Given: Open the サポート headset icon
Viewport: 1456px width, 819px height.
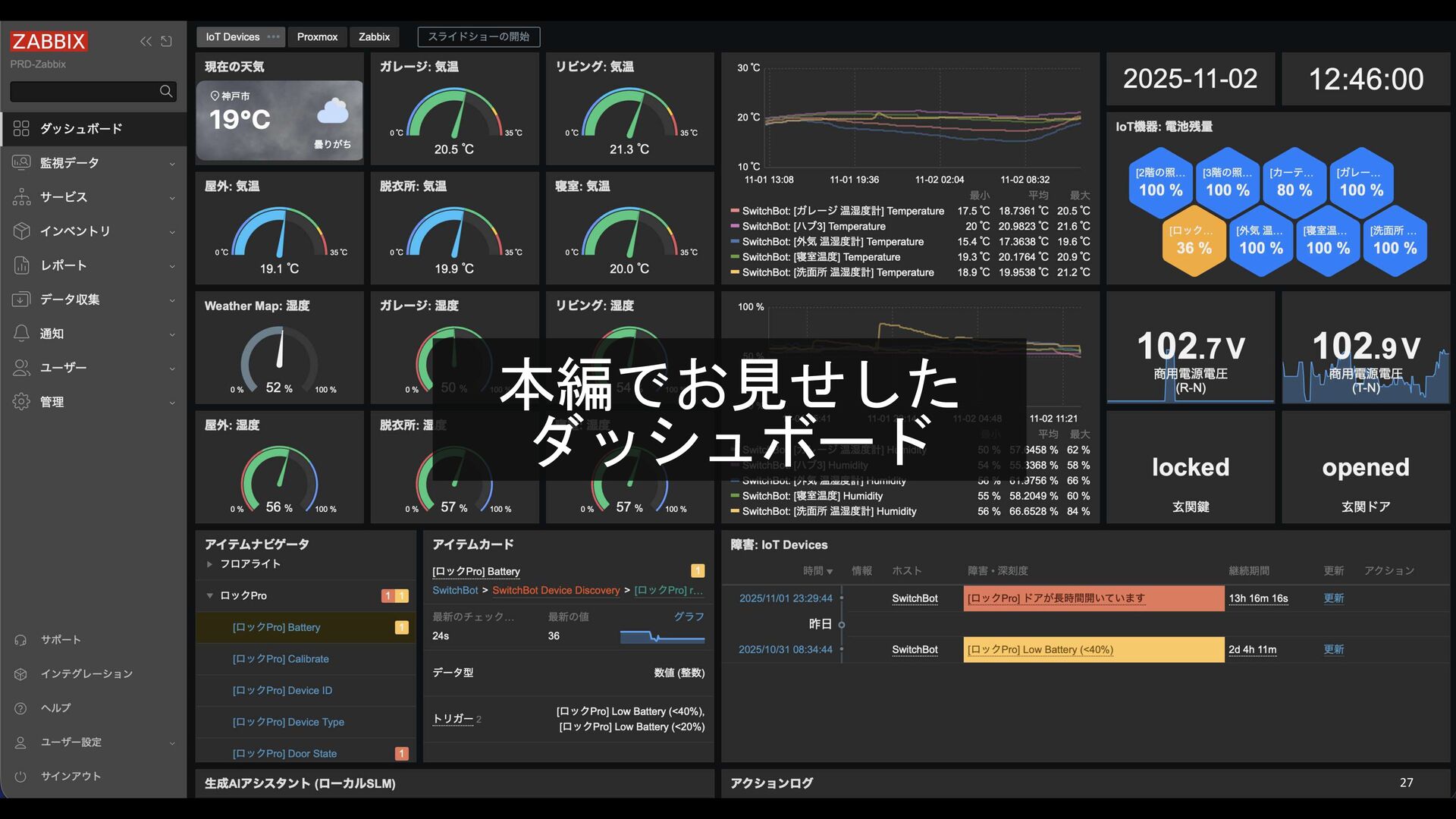Looking at the screenshot, I should click(21, 640).
